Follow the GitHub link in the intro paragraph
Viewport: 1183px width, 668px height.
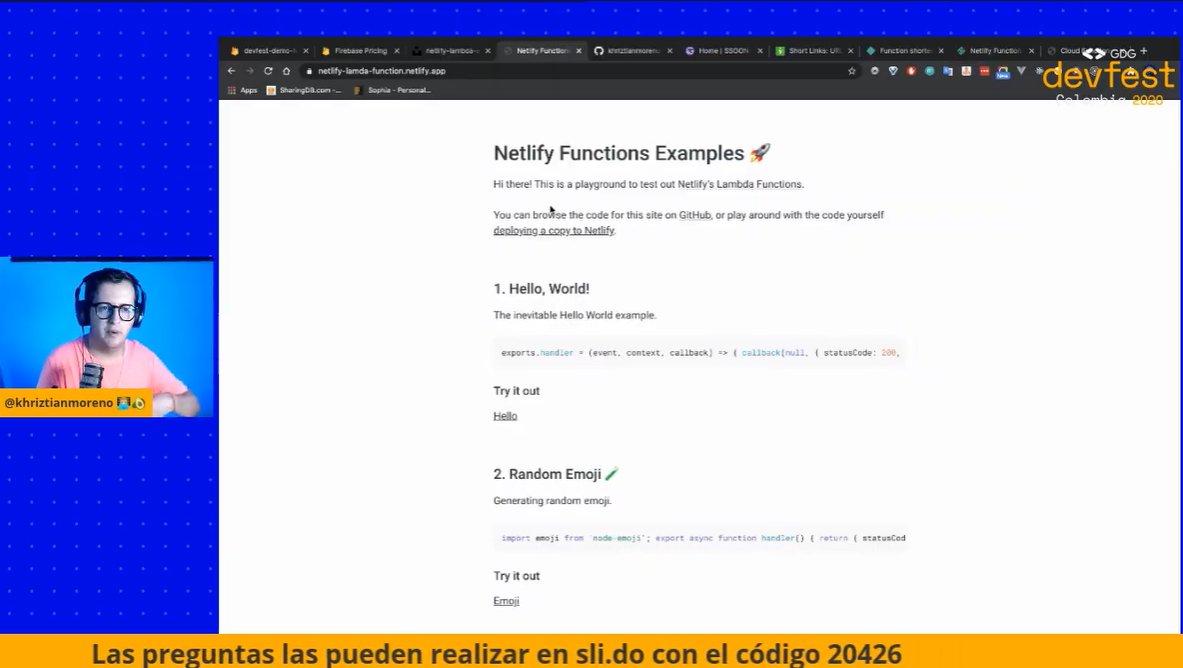click(695, 215)
